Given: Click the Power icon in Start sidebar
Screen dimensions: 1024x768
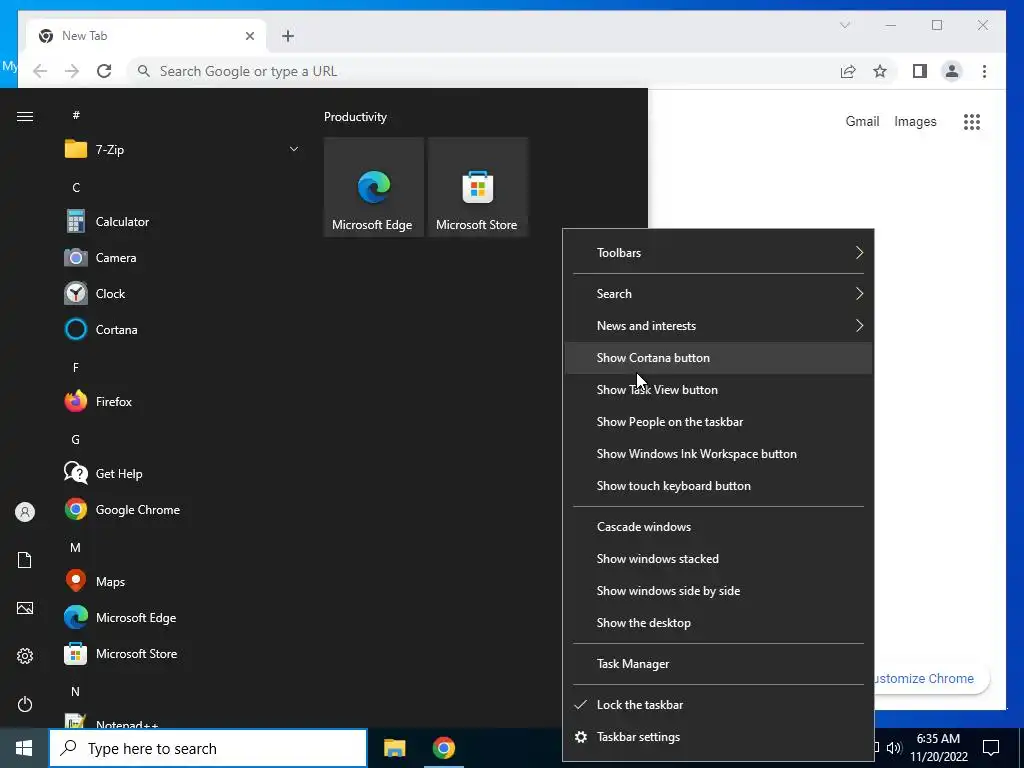Looking at the screenshot, I should 25,704.
